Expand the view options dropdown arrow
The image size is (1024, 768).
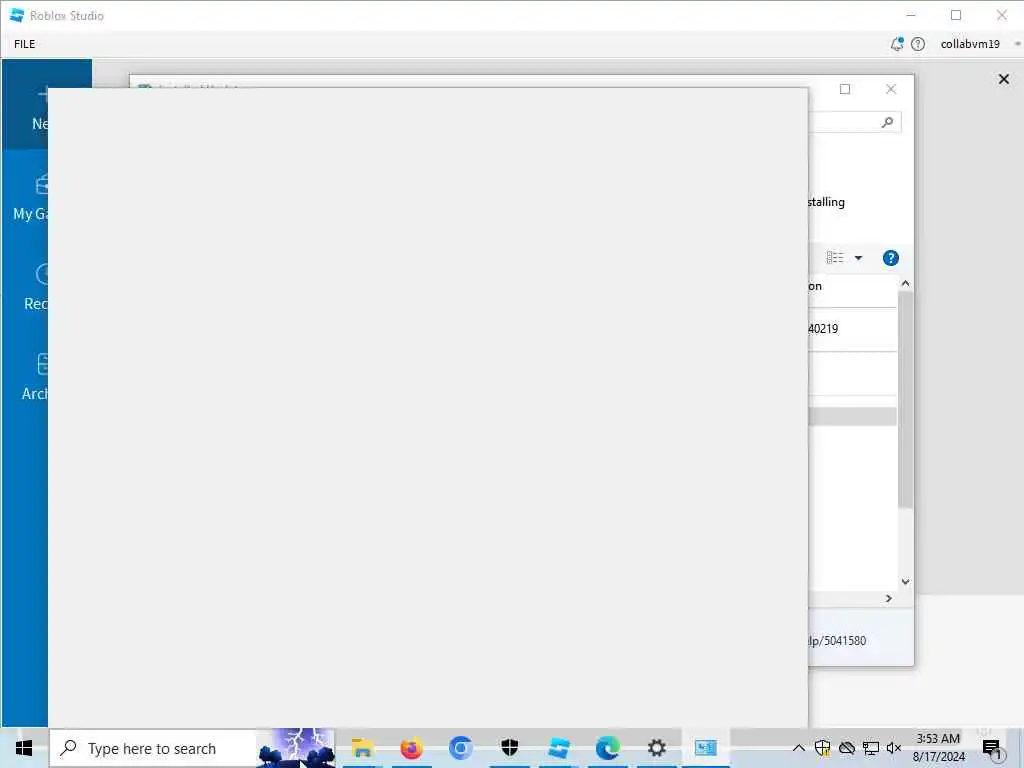point(858,258)
